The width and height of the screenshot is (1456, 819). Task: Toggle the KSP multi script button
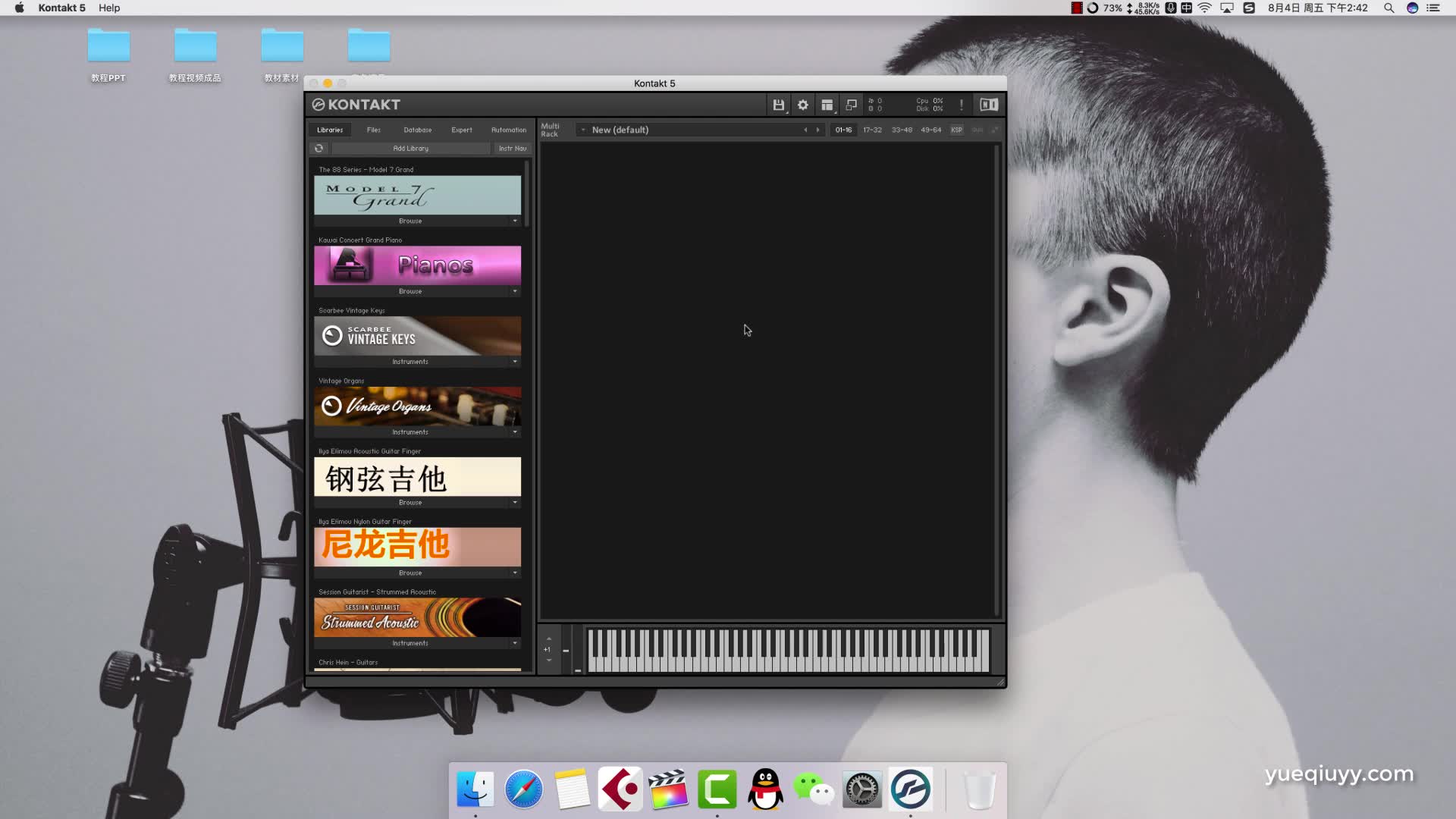[956, 130]
